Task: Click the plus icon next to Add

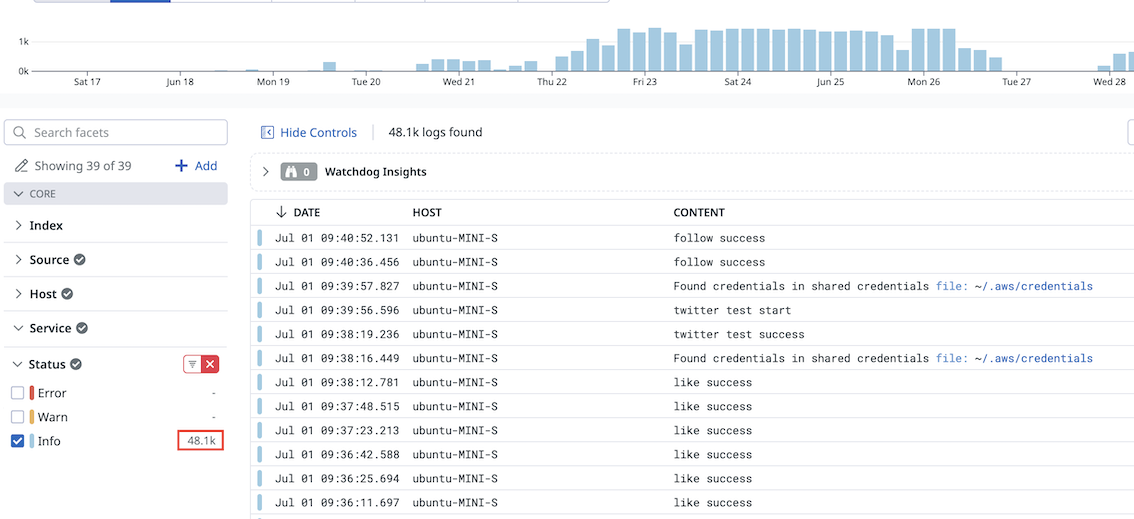Action: [x=182, y=166]
